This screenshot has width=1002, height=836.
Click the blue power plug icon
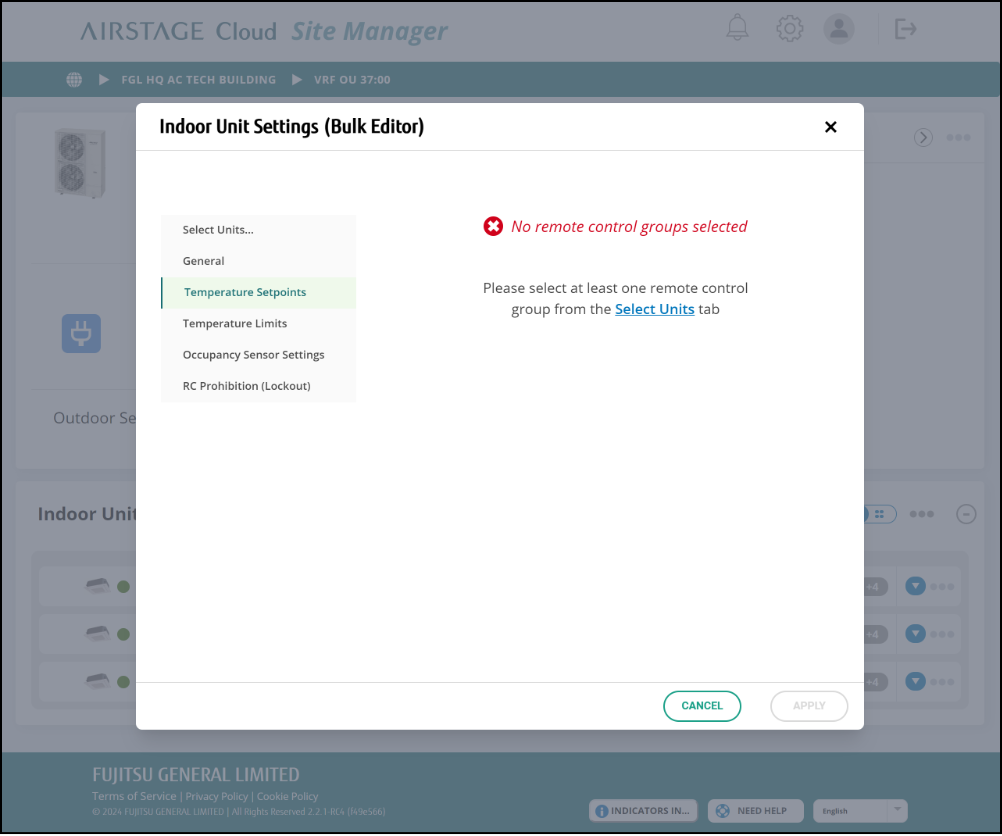click(81, 333)
